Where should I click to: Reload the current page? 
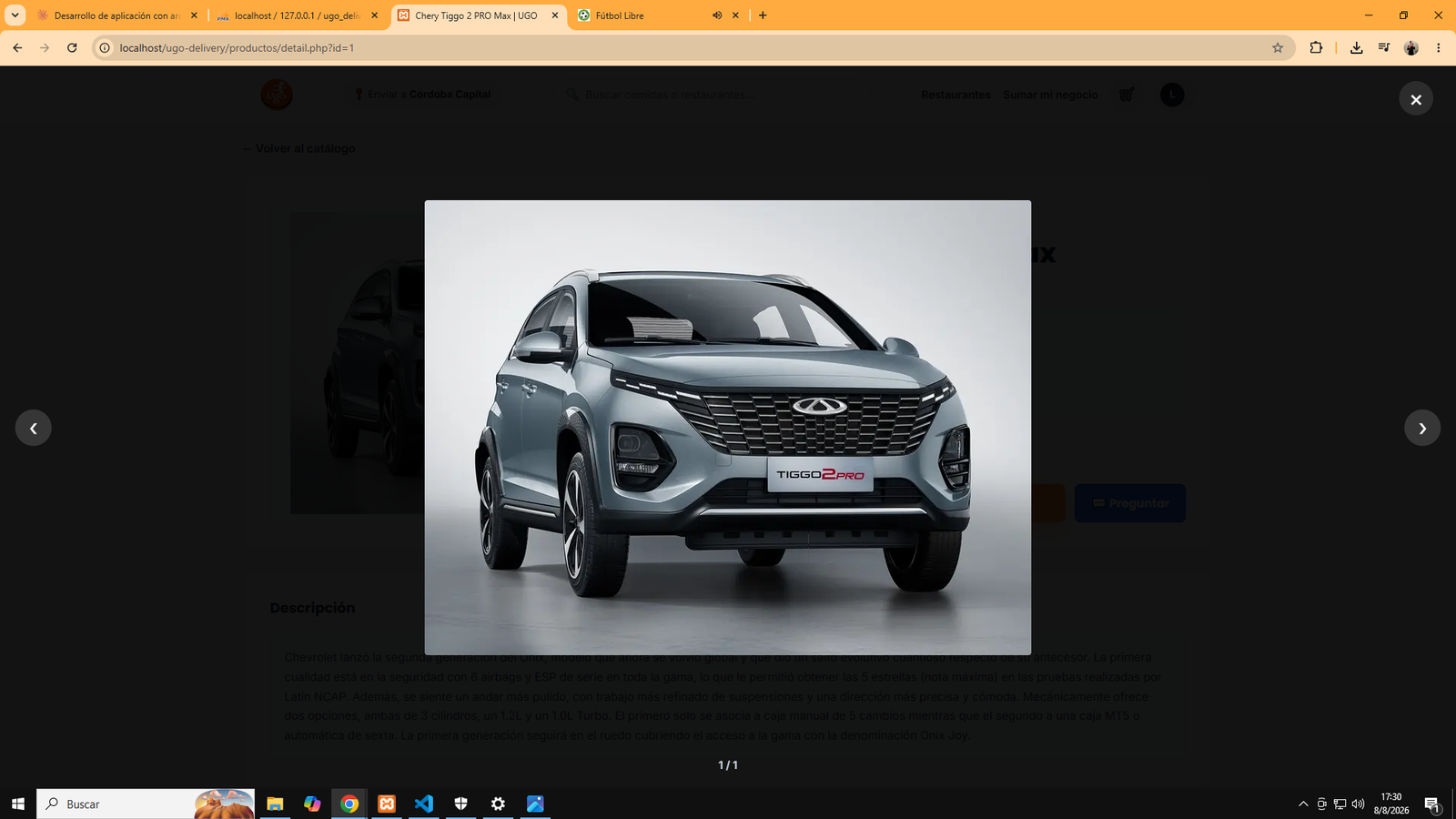coord(72,48)
